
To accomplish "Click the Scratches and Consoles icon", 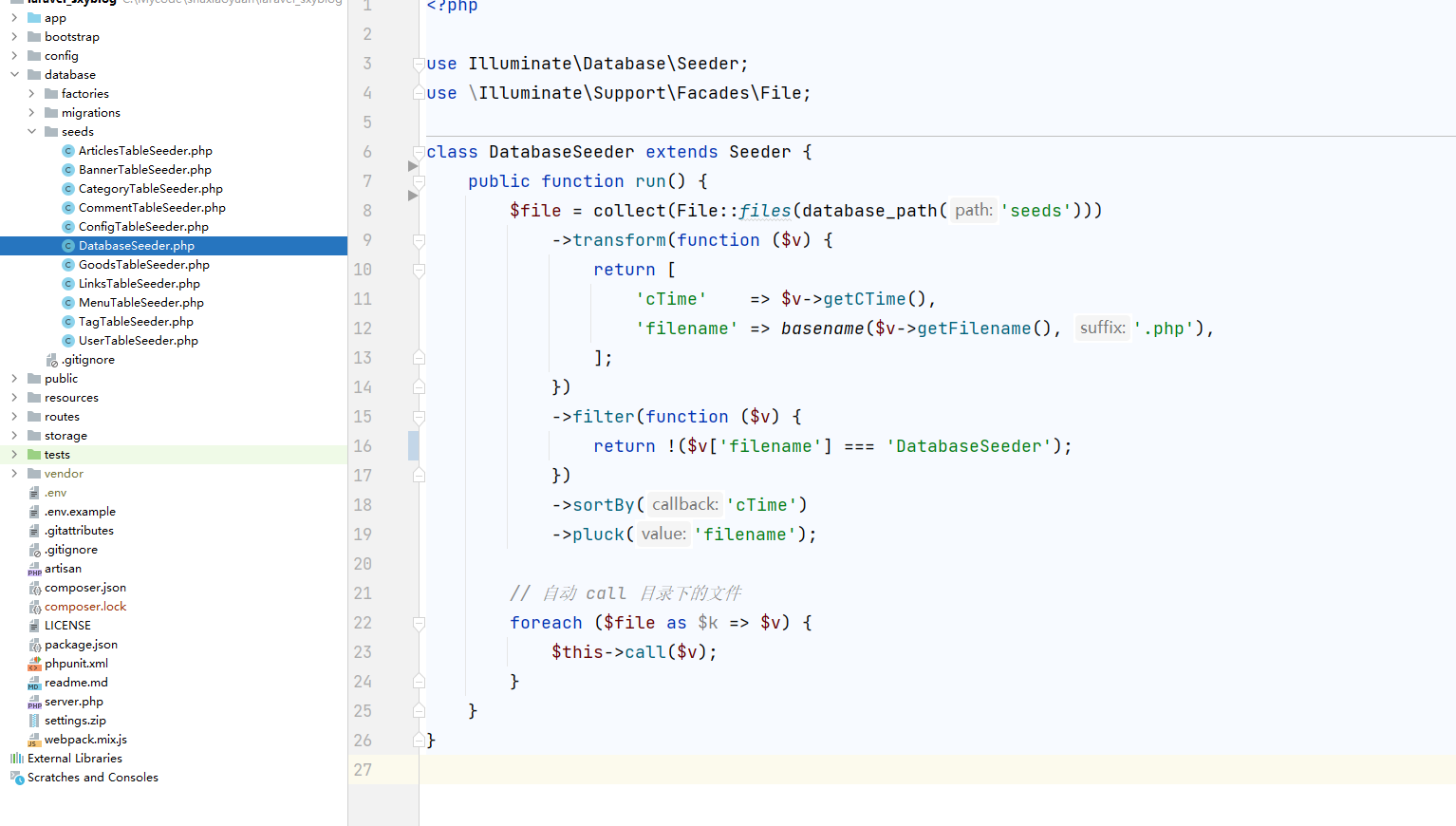I will tap(16, 778).
